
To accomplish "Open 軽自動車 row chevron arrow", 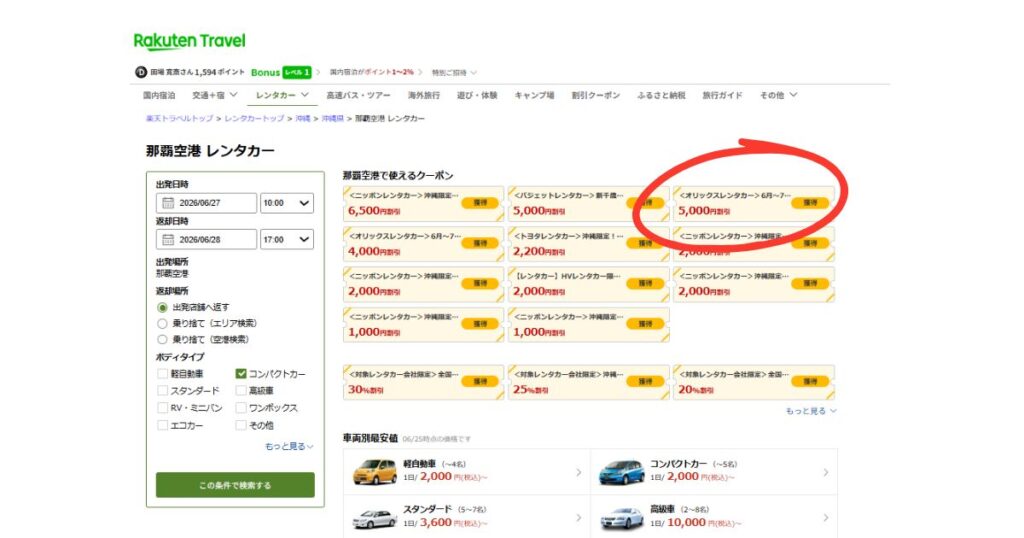I will pyautogui.click(x=579, y=472).
